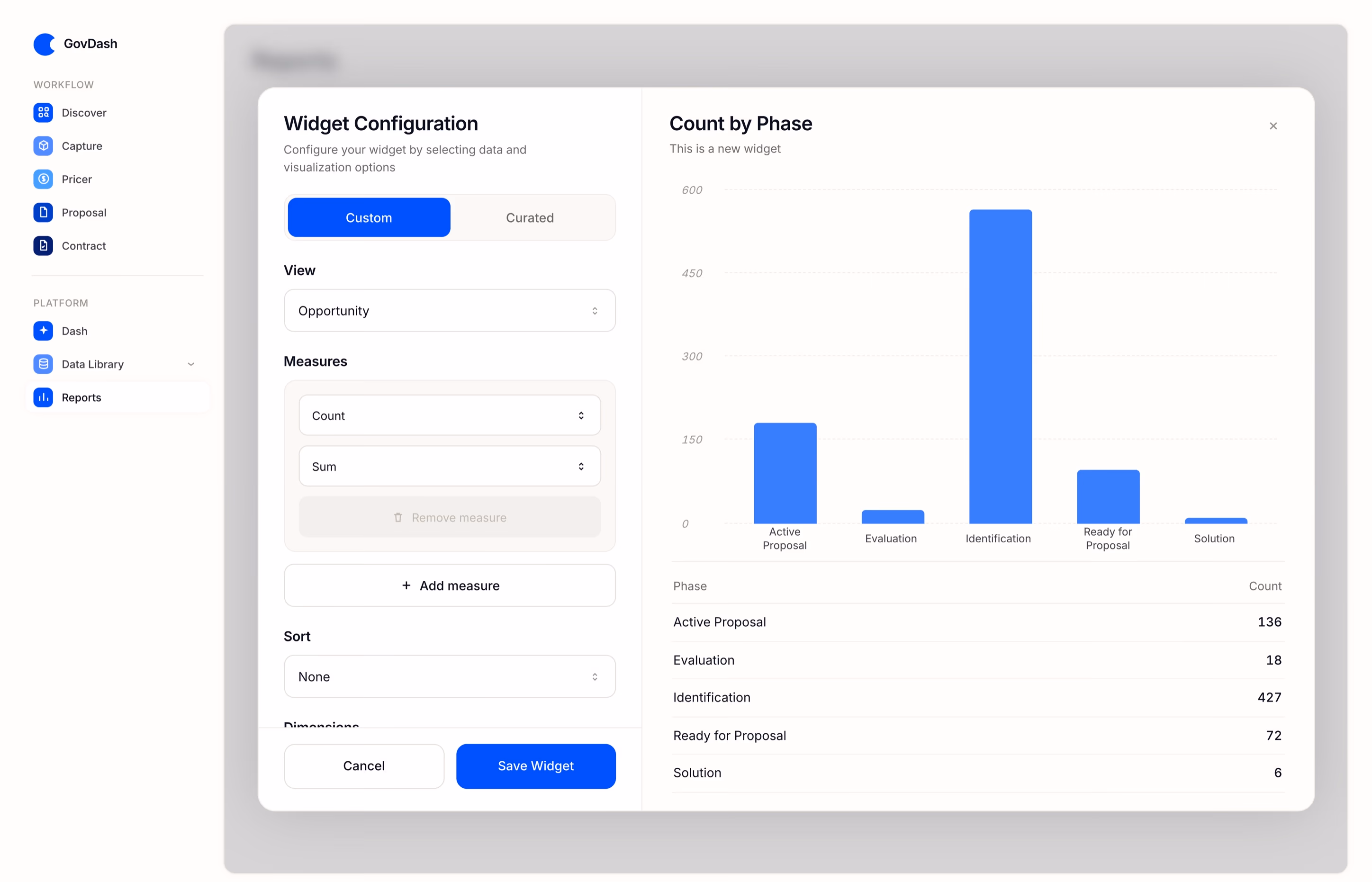Click the Data Library database icon
This screenshot has width=1372, height=882.
[x=43, y=364]
